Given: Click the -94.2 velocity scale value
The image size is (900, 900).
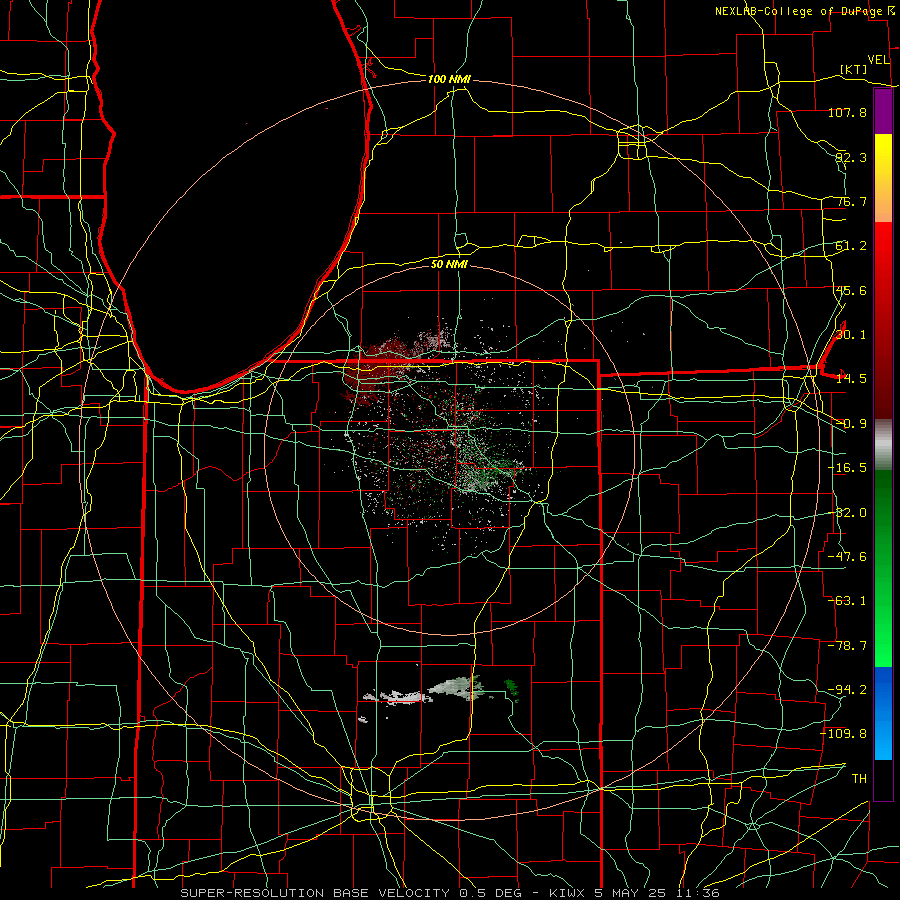Looking at the screenshot, I should tap(848, 689).
